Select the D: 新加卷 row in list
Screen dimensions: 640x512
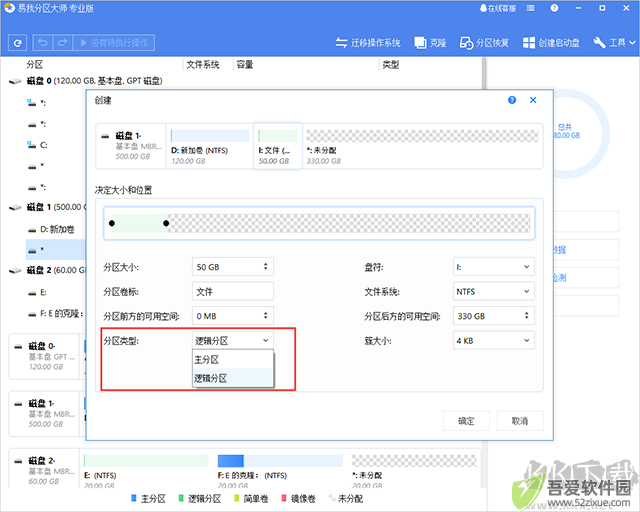[56, 229]
